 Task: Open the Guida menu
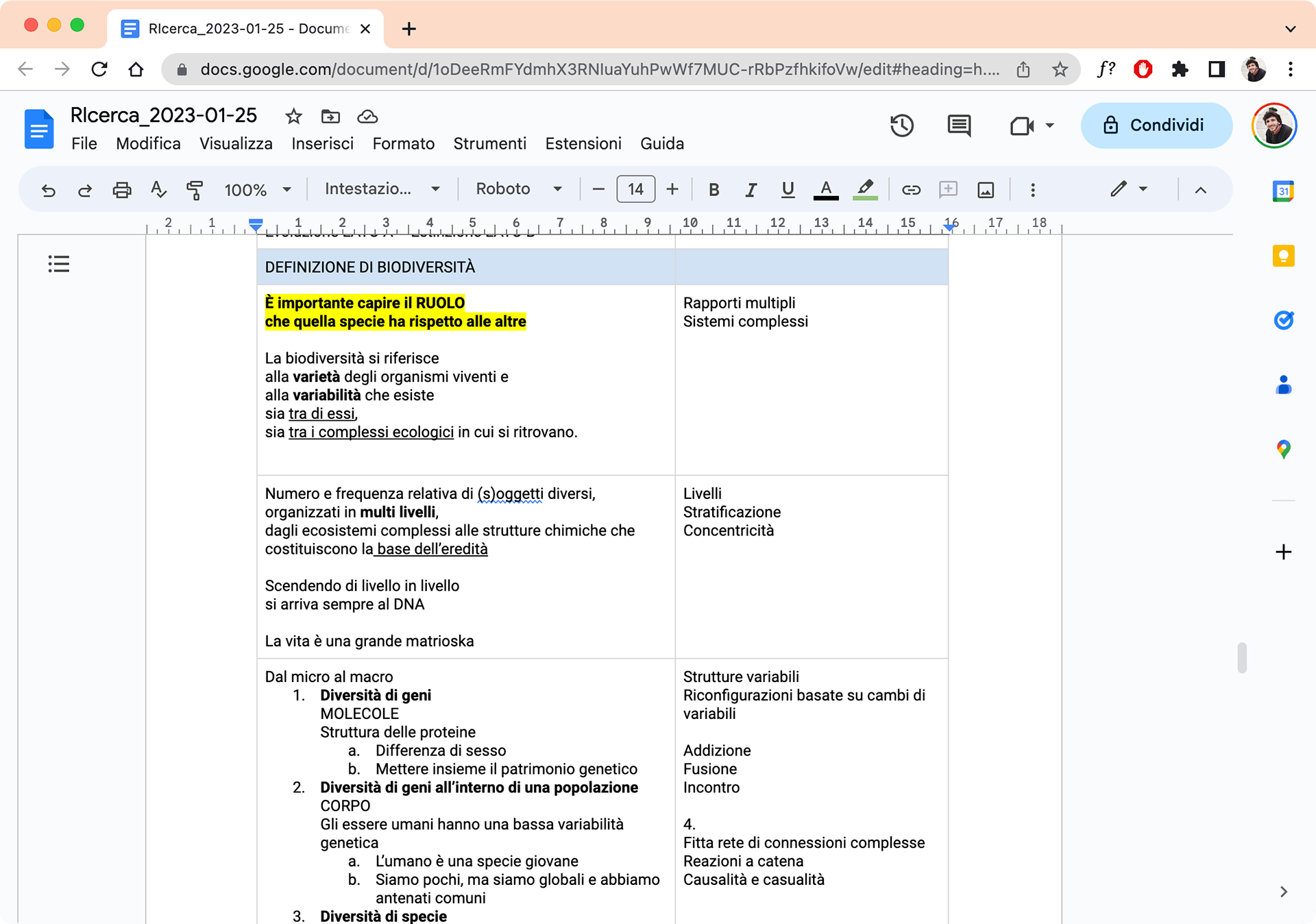[x=662, y=143]
